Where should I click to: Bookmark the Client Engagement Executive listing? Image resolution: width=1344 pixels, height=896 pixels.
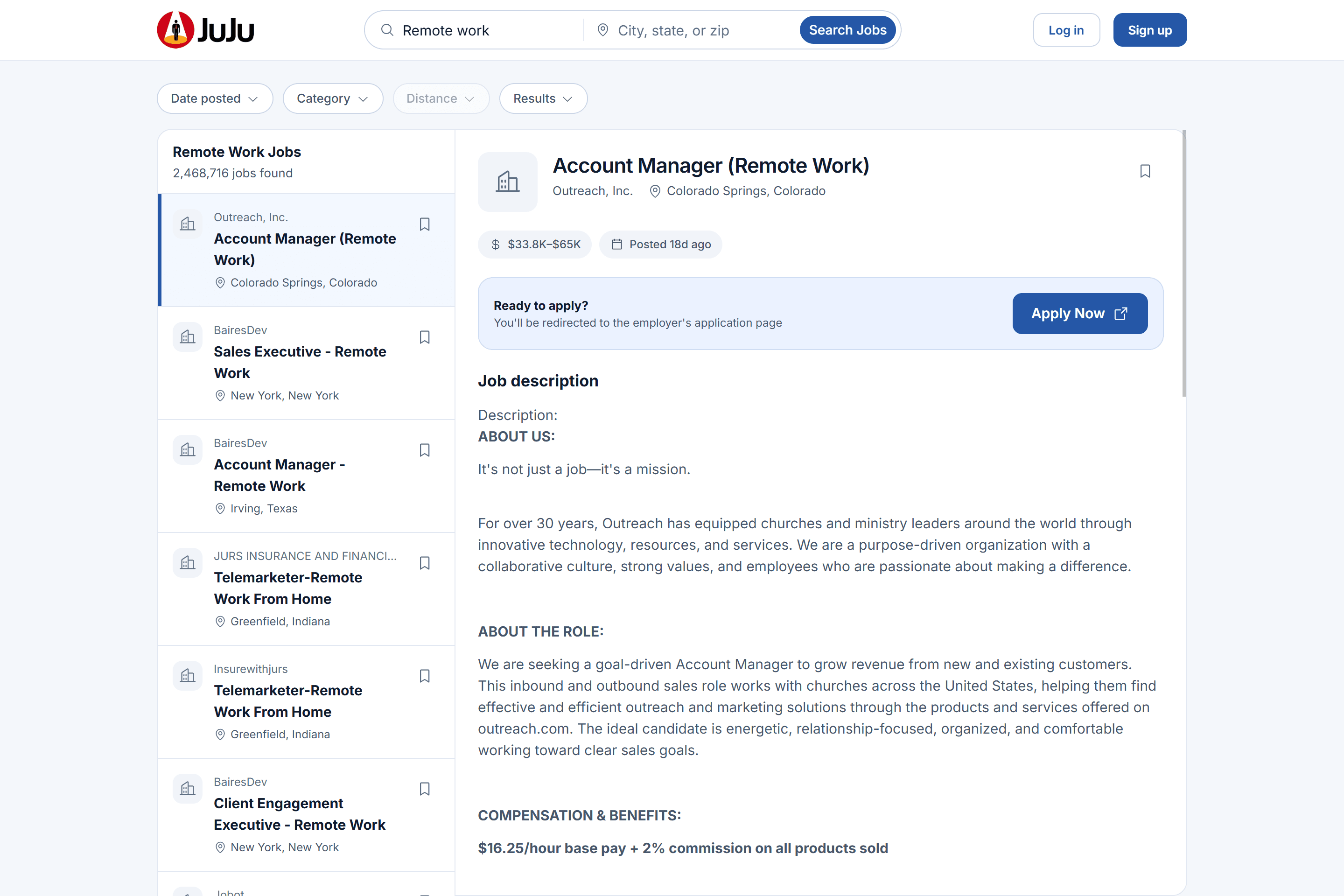pyautogui.click(x=425, y=789)
